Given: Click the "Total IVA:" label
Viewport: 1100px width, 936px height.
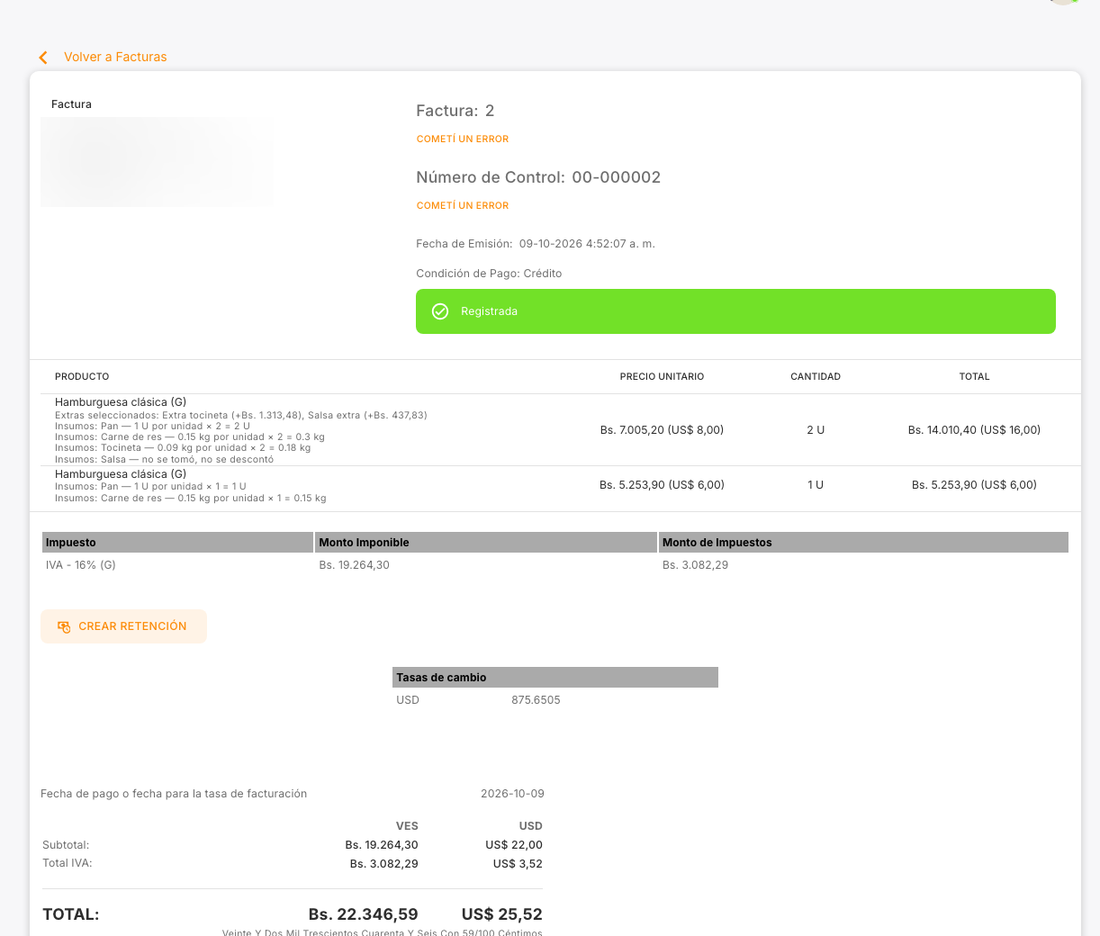Looking at the screenshot, I should tap(67, 863).
